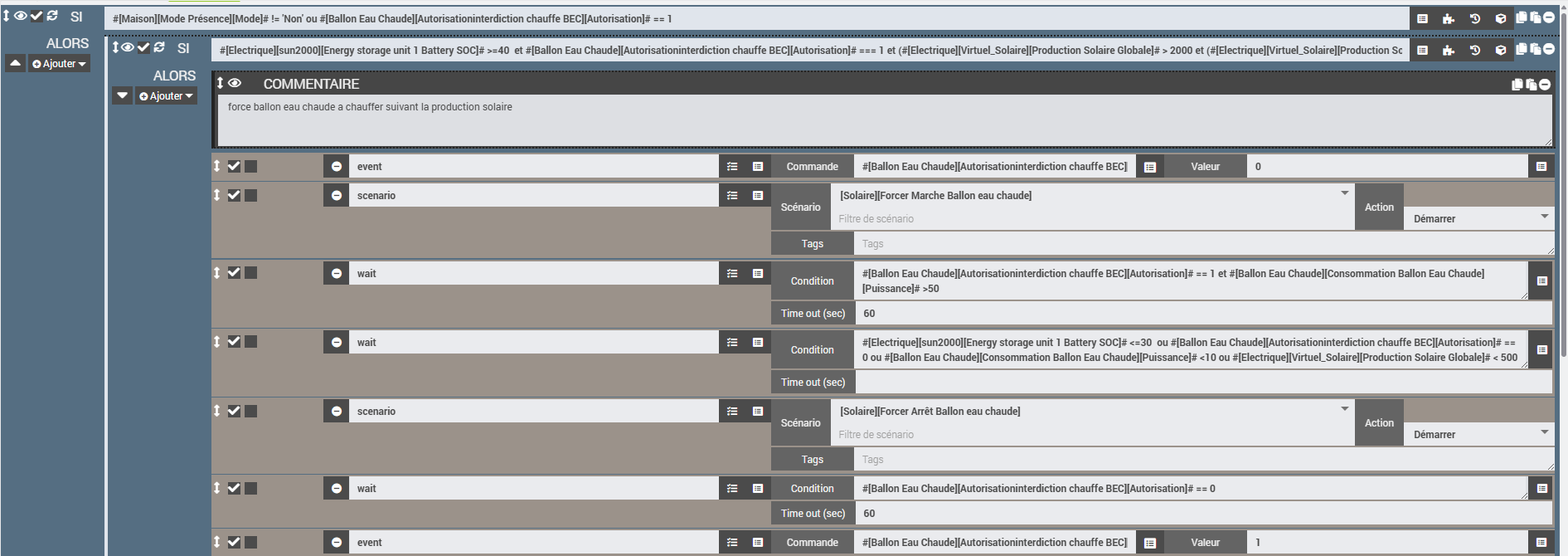Open command selector beside event Valeur 0 name field
Screen dimensions: 1568x556
click(758, 166)
